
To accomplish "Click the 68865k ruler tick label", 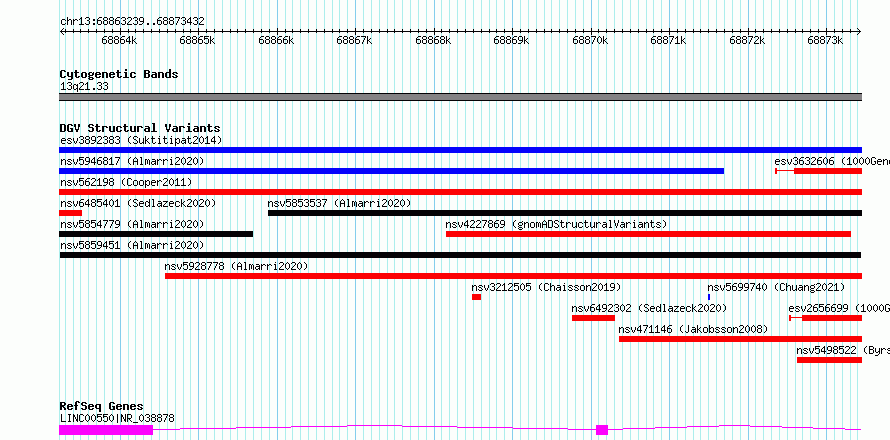I will coord(198,41).
